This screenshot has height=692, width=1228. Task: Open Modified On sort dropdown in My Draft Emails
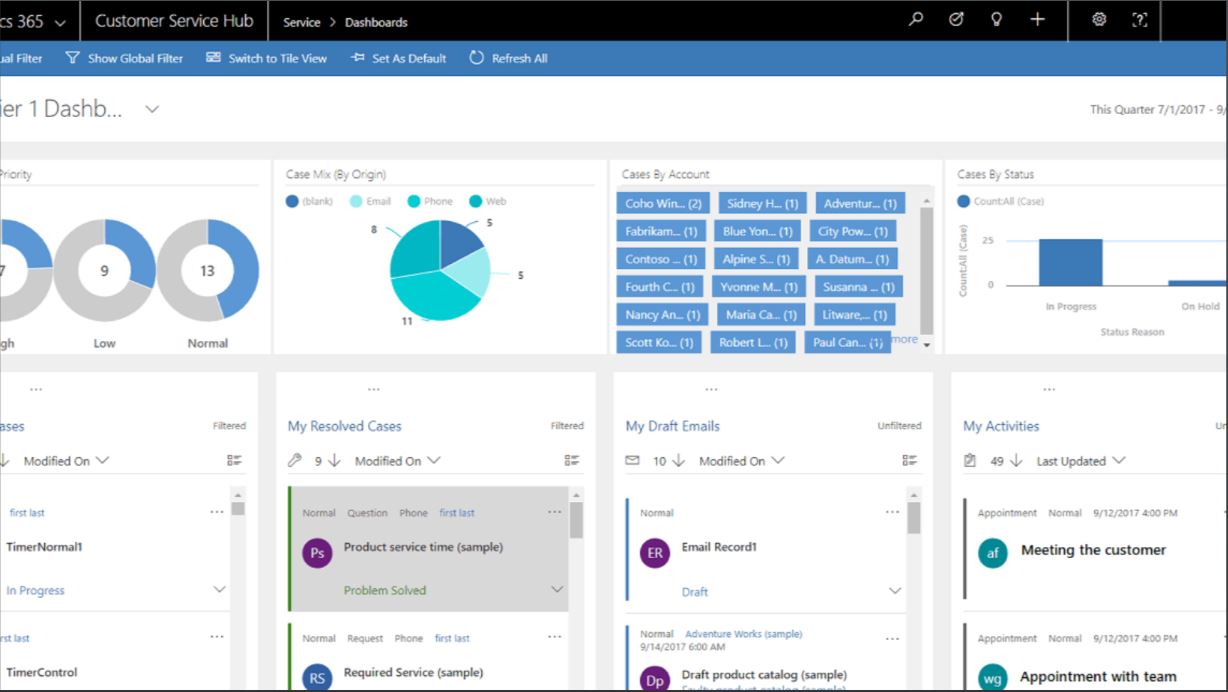(x=742, y=461)
